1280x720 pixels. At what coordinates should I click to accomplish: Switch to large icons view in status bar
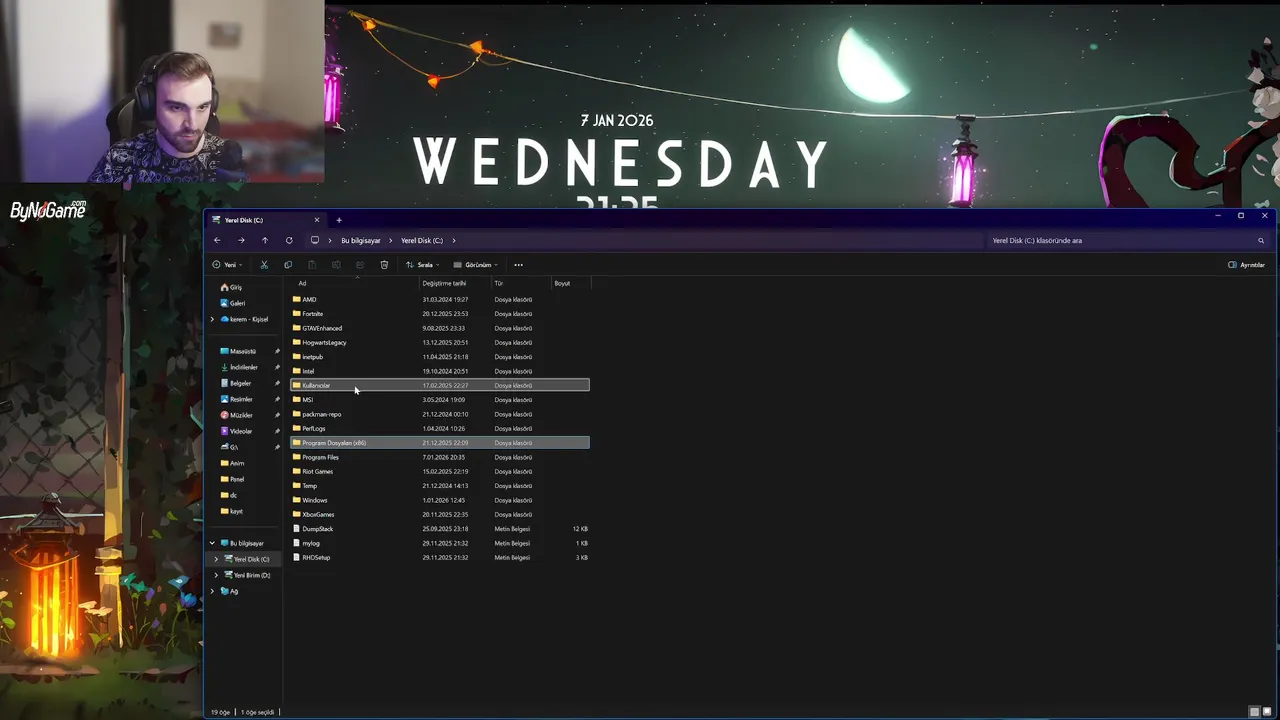(x=1267, y=712)
